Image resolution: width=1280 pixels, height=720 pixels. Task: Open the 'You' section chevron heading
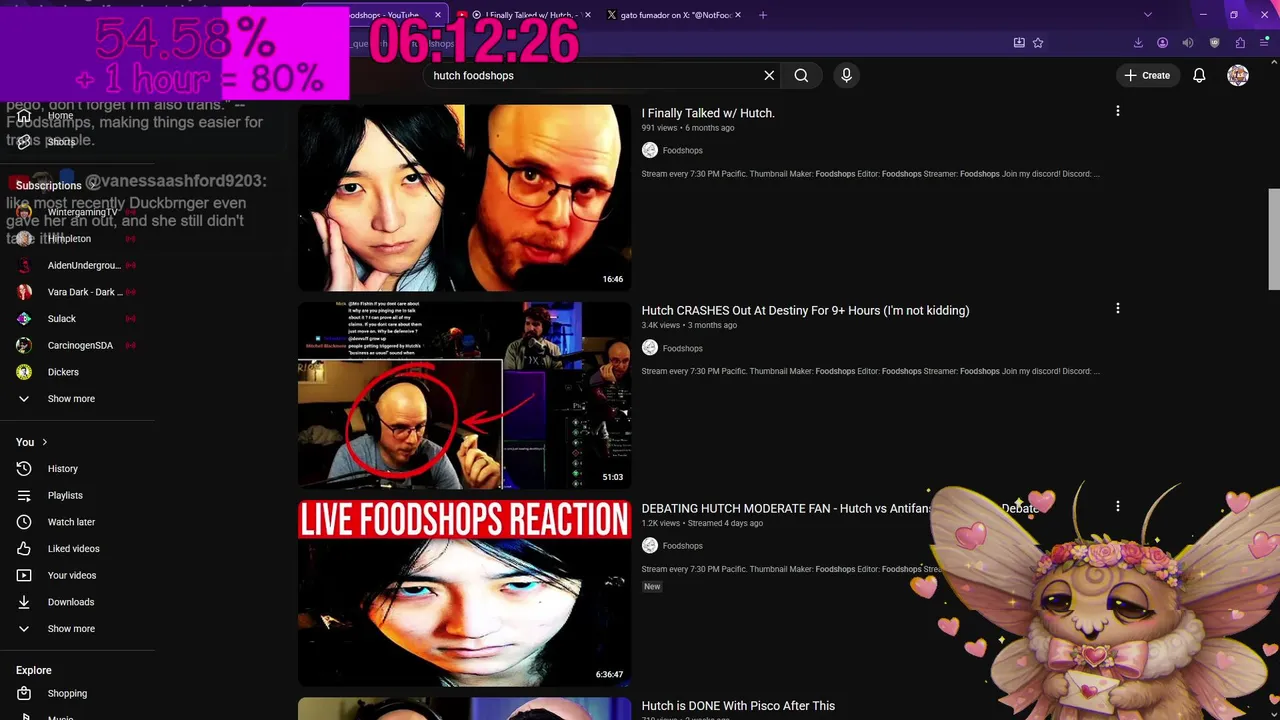coord(32,442)
